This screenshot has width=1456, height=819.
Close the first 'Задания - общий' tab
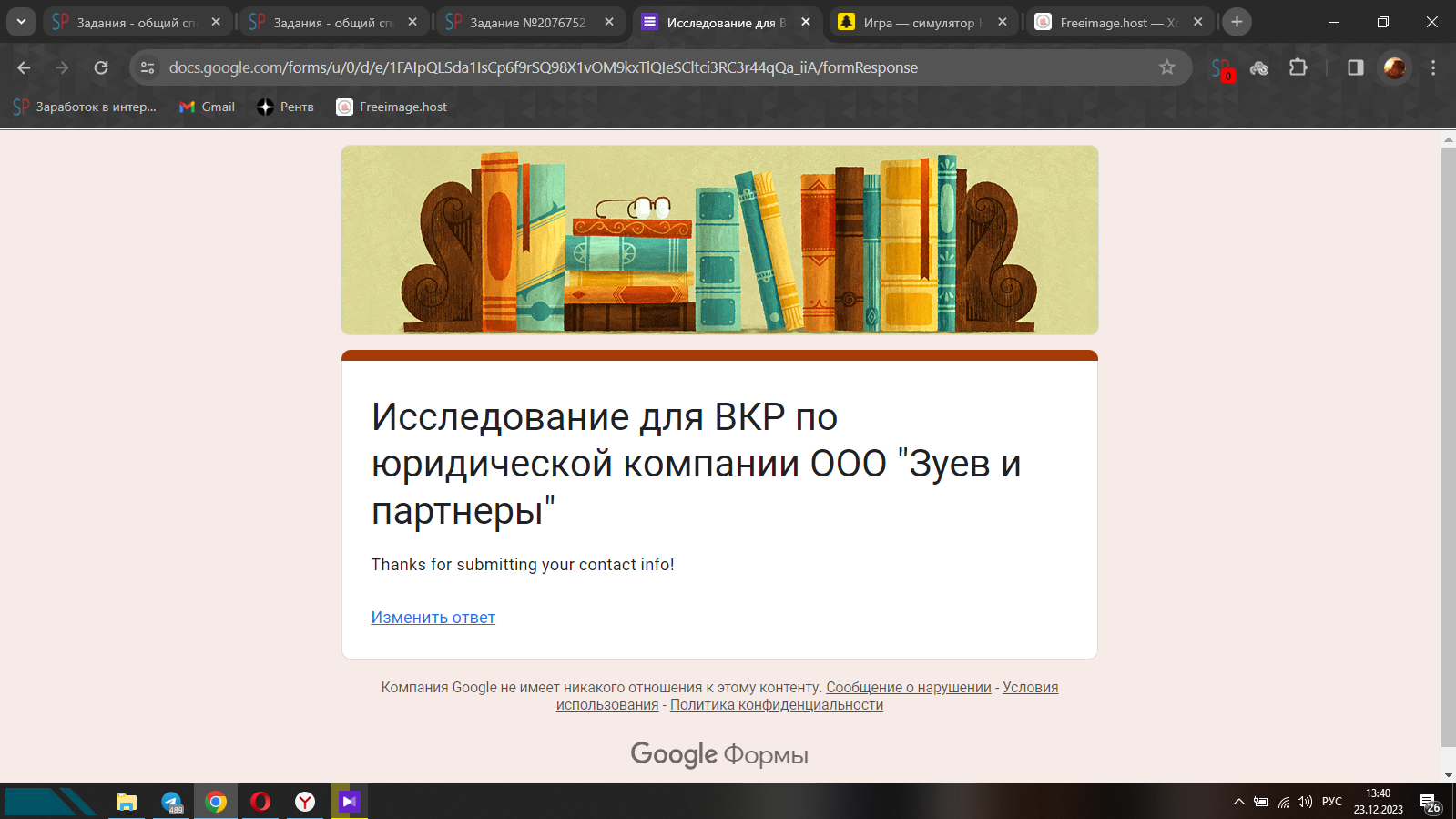coord(216,22)
